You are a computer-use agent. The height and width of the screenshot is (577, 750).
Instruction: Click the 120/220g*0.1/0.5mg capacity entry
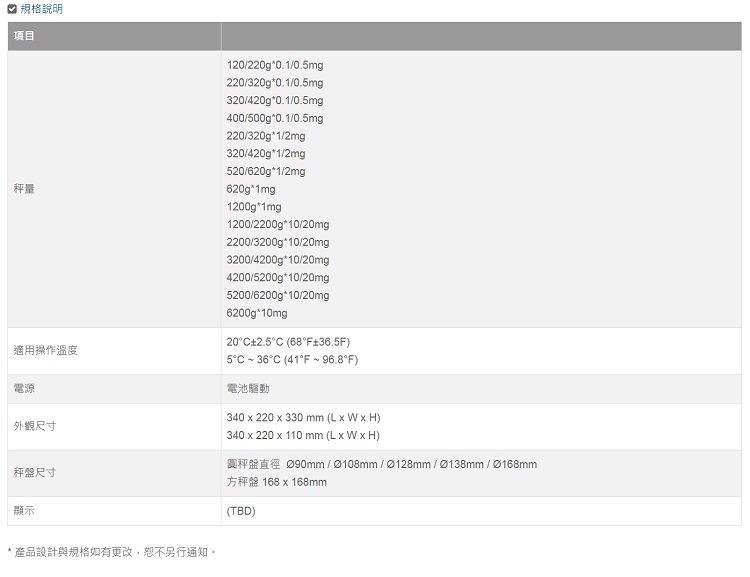coord(275,65)
